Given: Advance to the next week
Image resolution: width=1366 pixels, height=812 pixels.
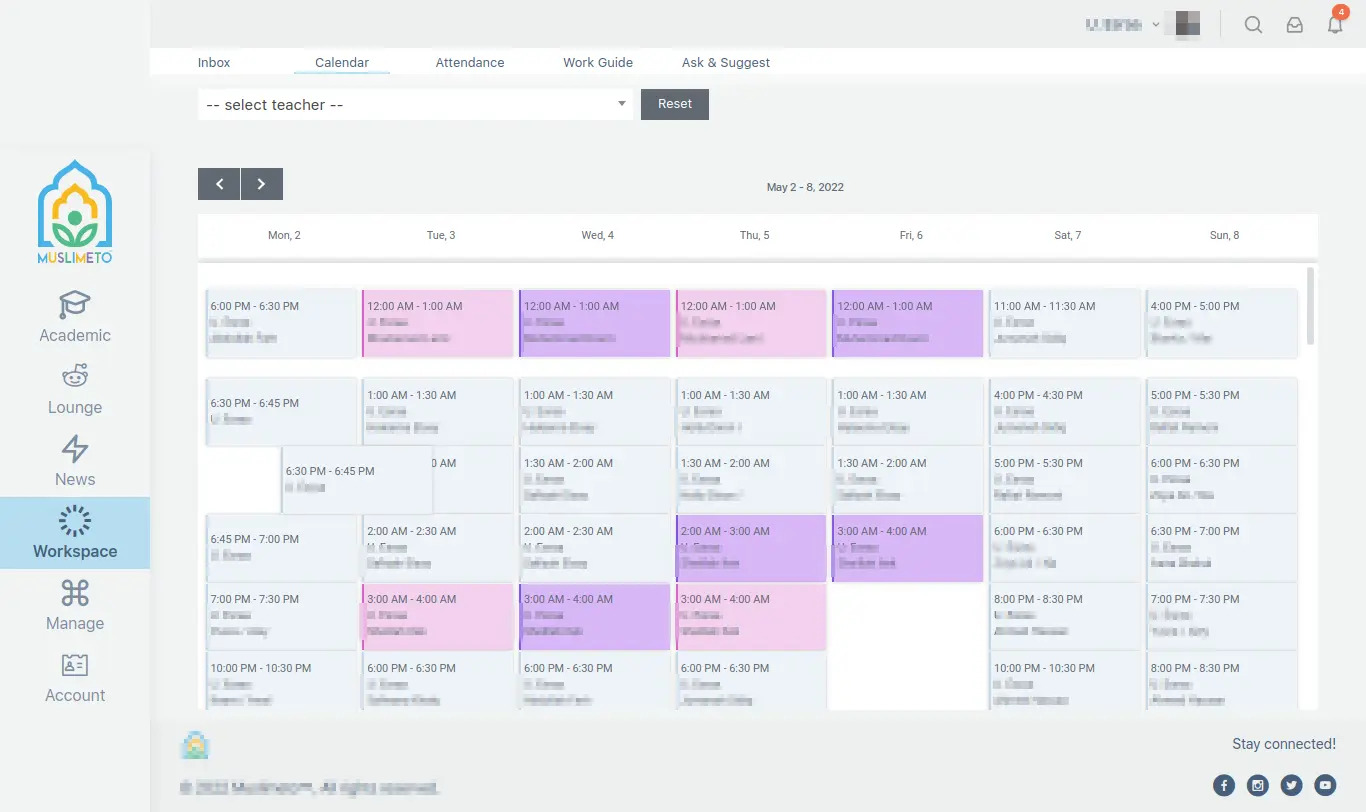Looking at the screenshot, I should pos(262,184).
